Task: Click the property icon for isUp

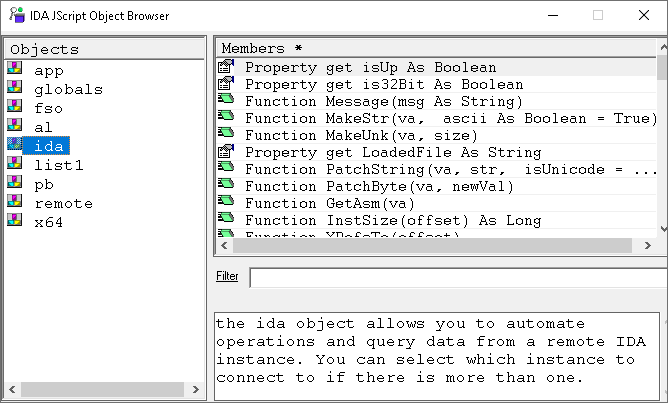Action: tap(226, 66)
